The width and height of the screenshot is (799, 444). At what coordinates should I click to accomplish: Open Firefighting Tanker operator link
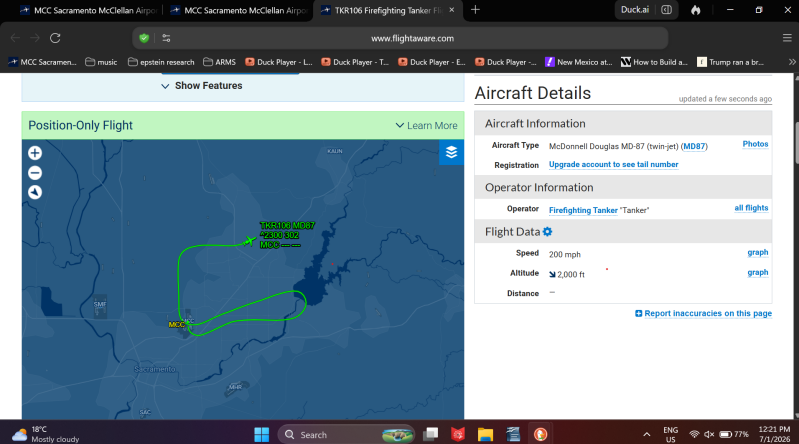(583, 210)
